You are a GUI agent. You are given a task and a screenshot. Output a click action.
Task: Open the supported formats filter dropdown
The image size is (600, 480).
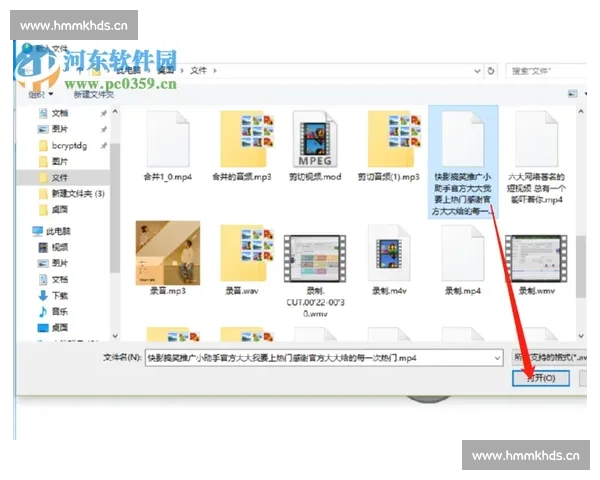(x=549, y=358)
